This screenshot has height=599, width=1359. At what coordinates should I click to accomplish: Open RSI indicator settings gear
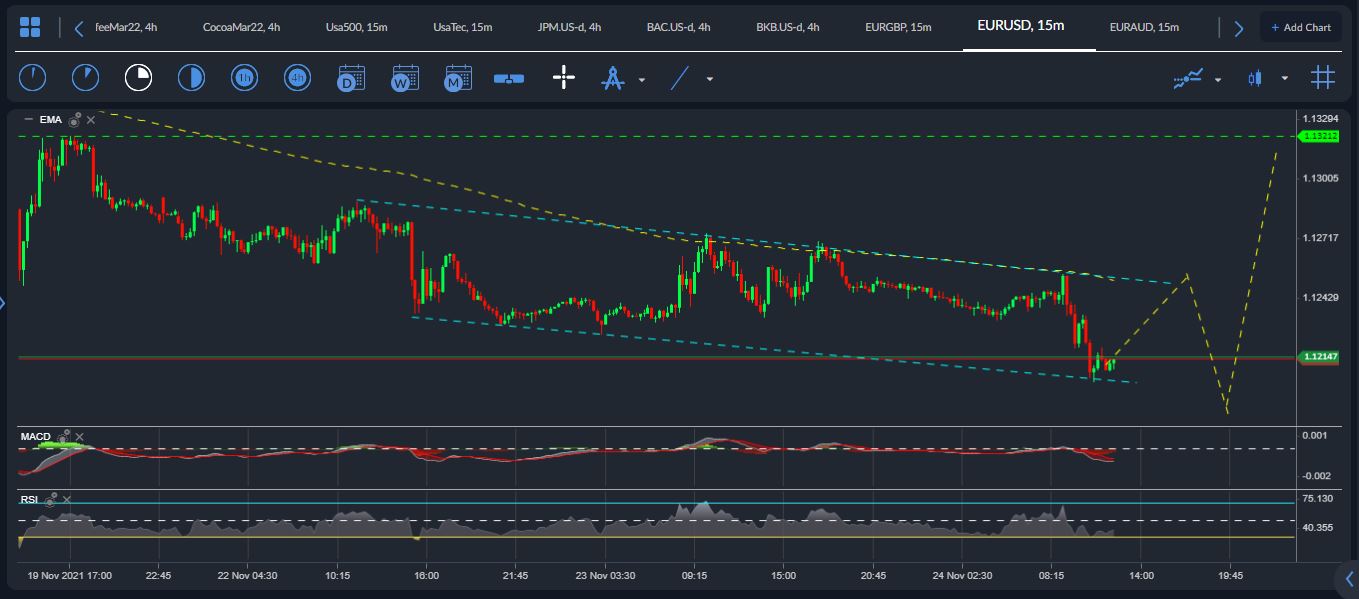(49, 499)
